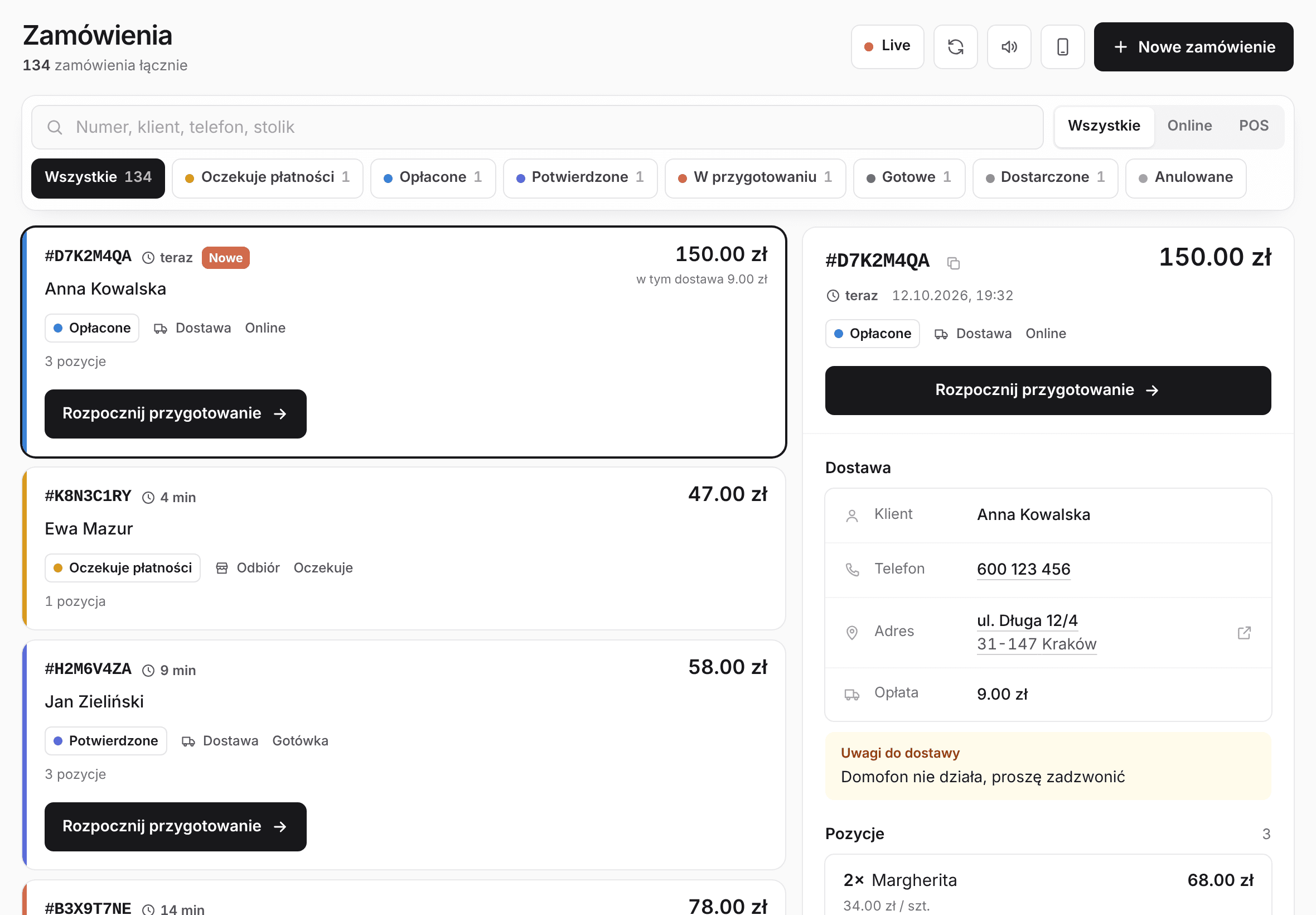Click clock icon on order #H2M6V4ZA
Viewport: 1316px width, 915px height.
point(148,671)
